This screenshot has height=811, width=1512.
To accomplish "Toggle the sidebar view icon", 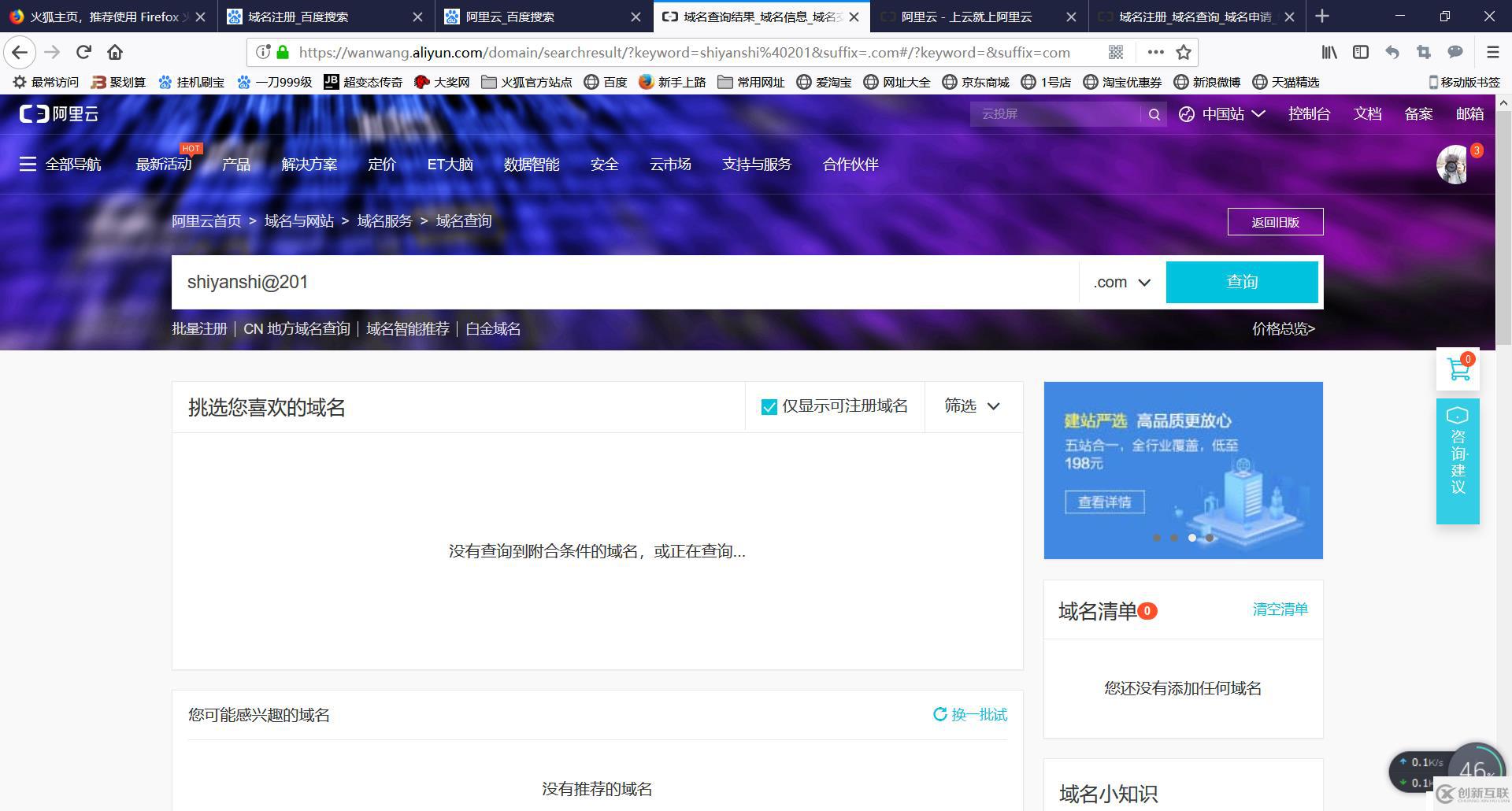I will point(1361,52).
